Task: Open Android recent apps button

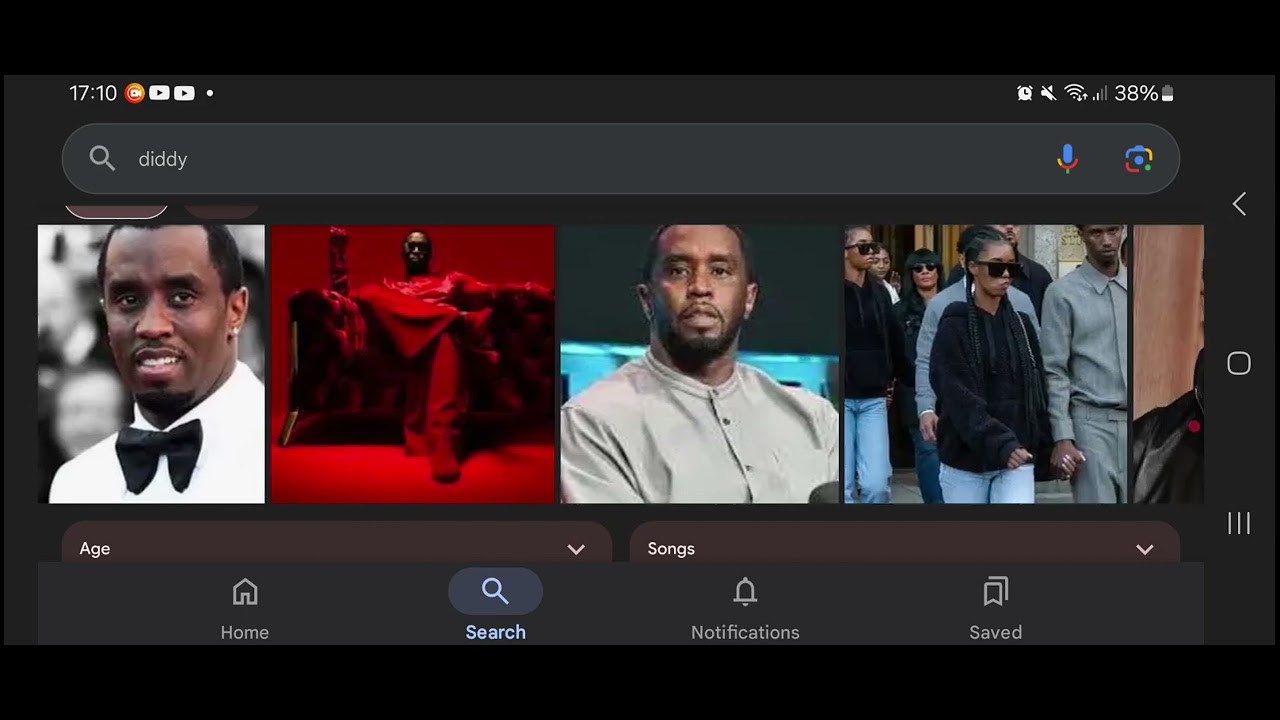Action: click(x=1239, y=523)
